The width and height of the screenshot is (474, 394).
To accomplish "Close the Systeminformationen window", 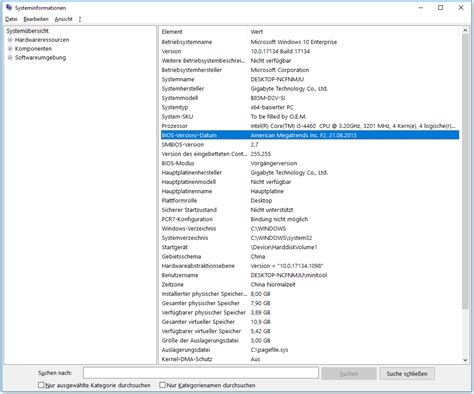I will [461, 8].
